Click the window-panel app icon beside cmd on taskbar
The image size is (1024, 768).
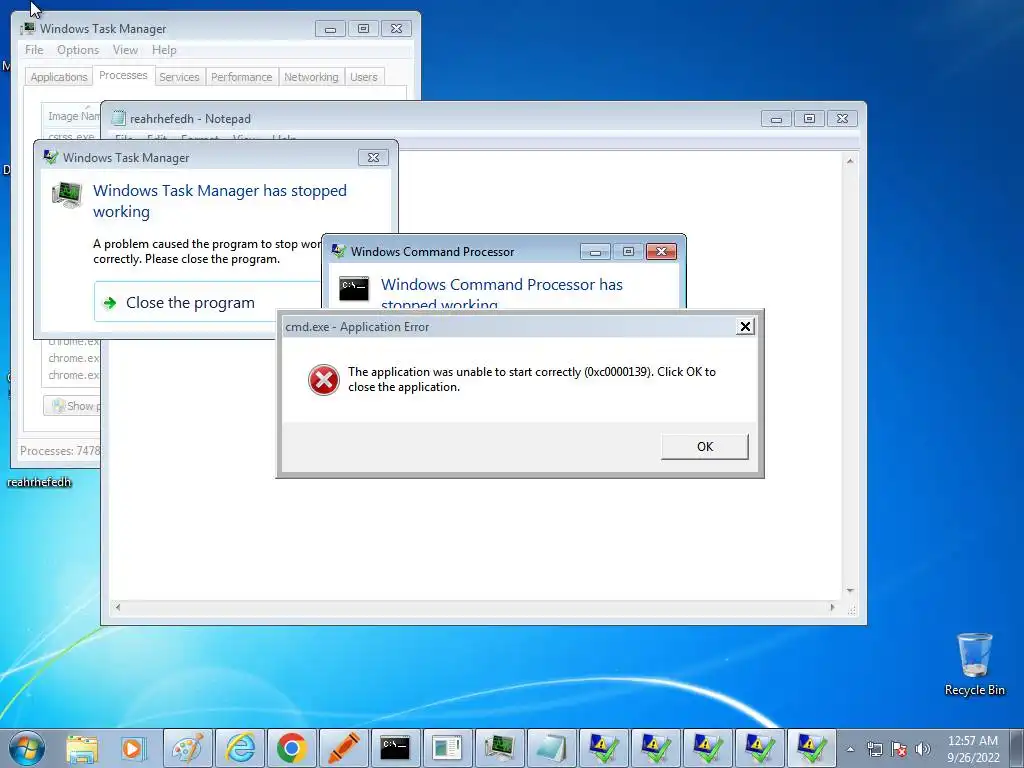(447, 748)
